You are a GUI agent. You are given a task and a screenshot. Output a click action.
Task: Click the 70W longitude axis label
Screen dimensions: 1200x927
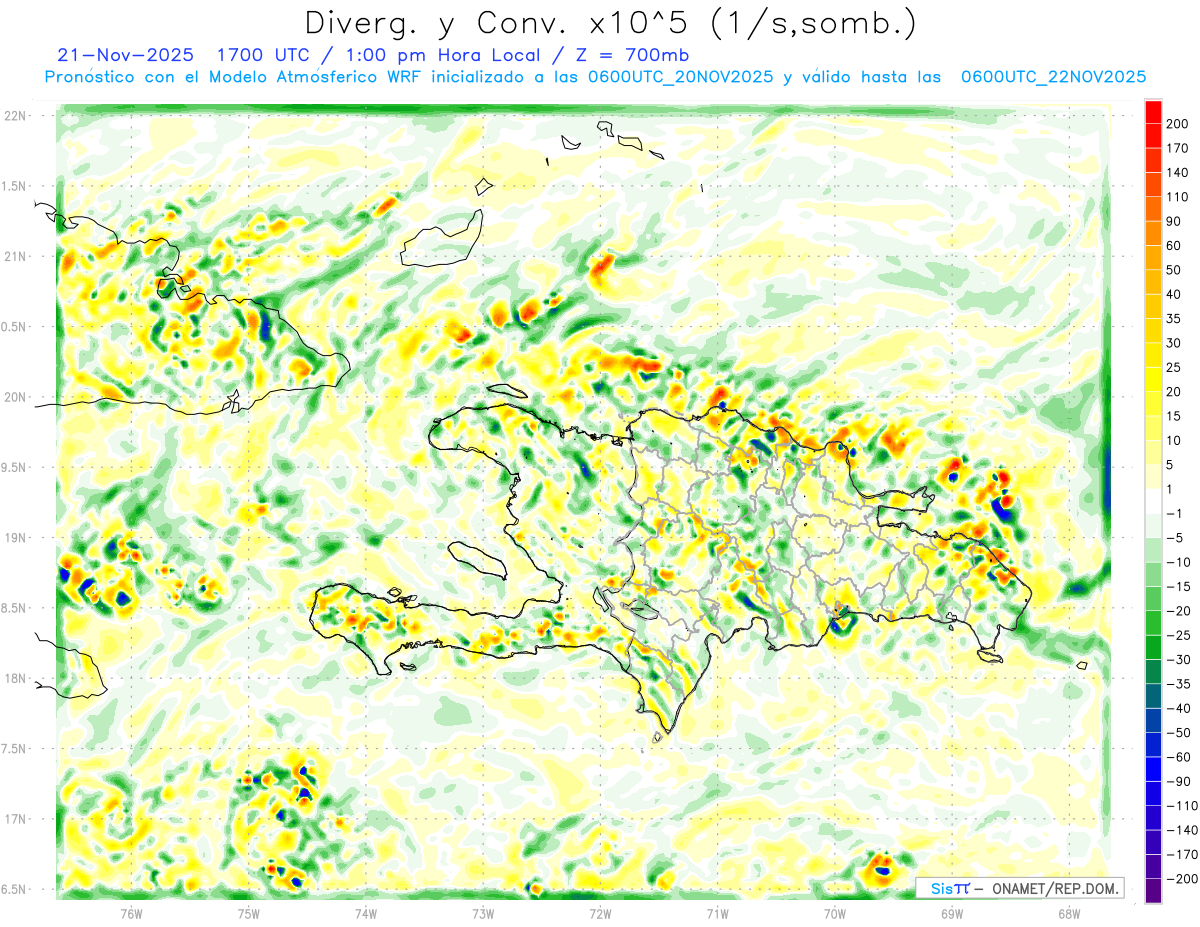(835, 912)
